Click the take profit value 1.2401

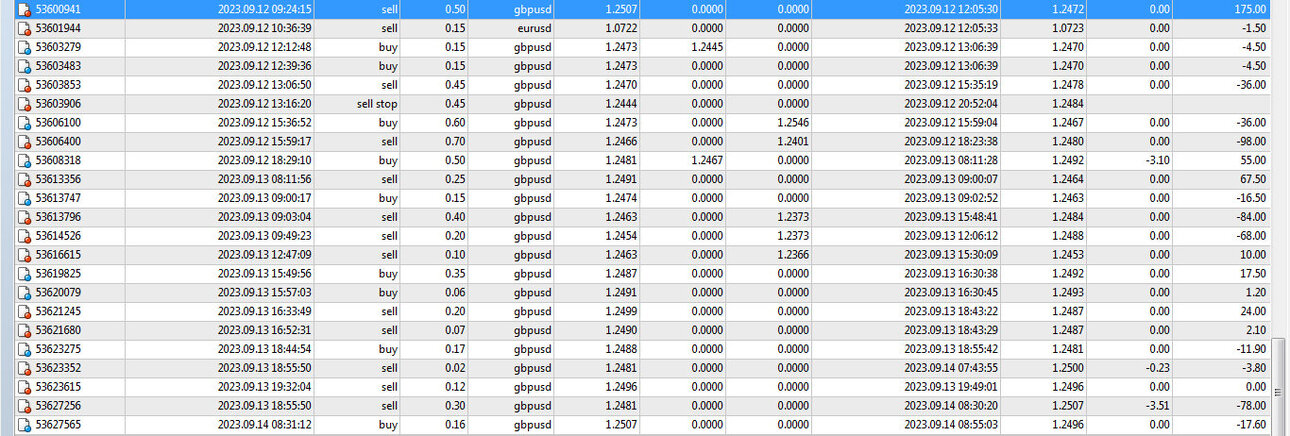[793, 141]
